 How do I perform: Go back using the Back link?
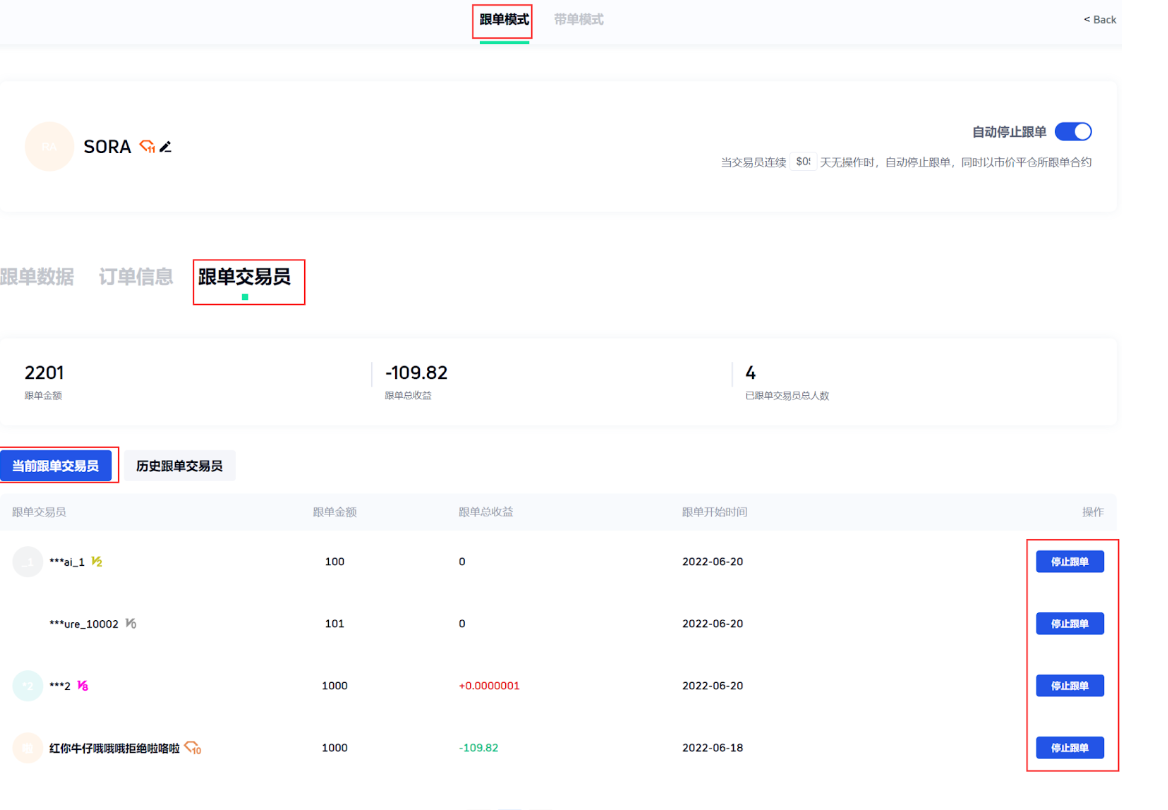1099,20
